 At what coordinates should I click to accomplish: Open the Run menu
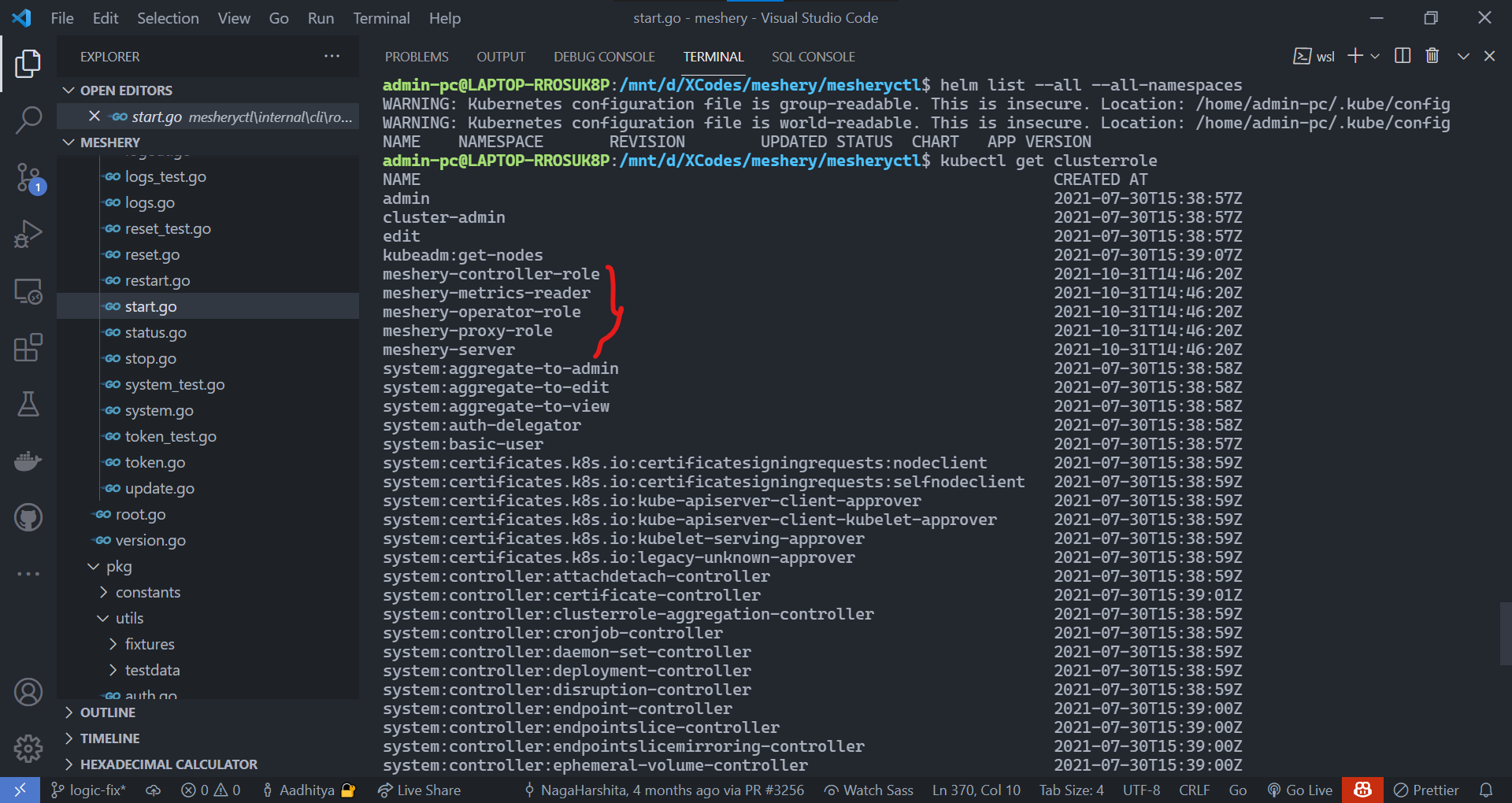coord(320,17)
